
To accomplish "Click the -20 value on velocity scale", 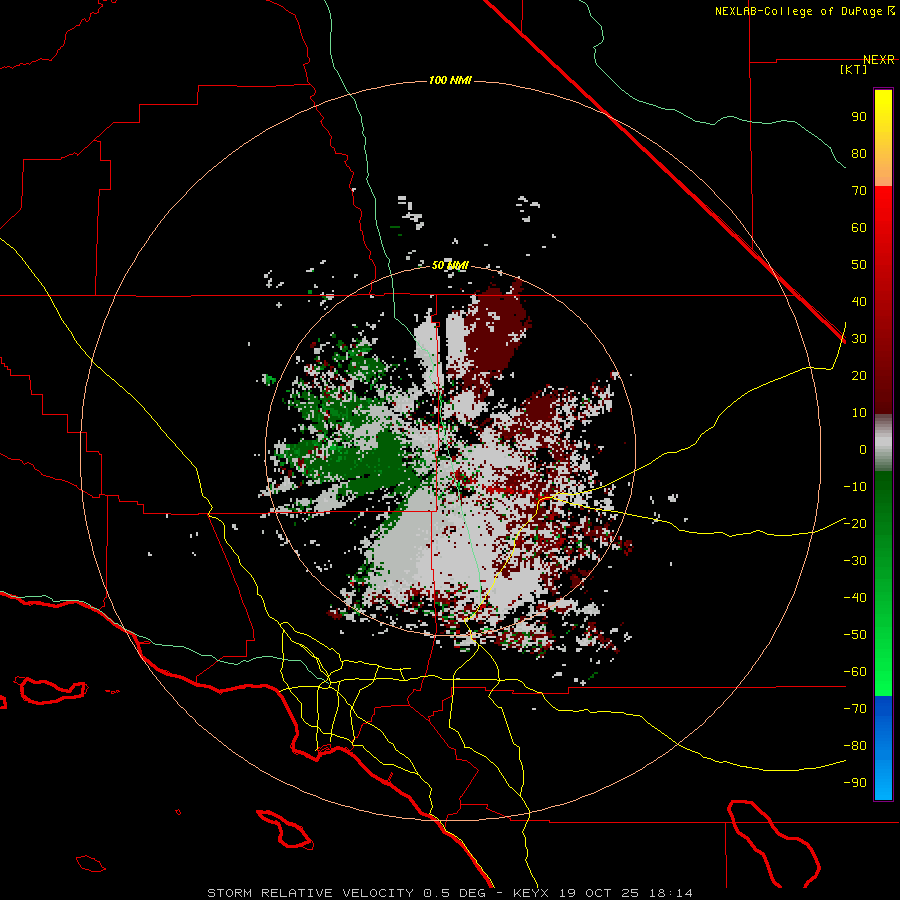I will pyautogui.click(x=855, y=524).
